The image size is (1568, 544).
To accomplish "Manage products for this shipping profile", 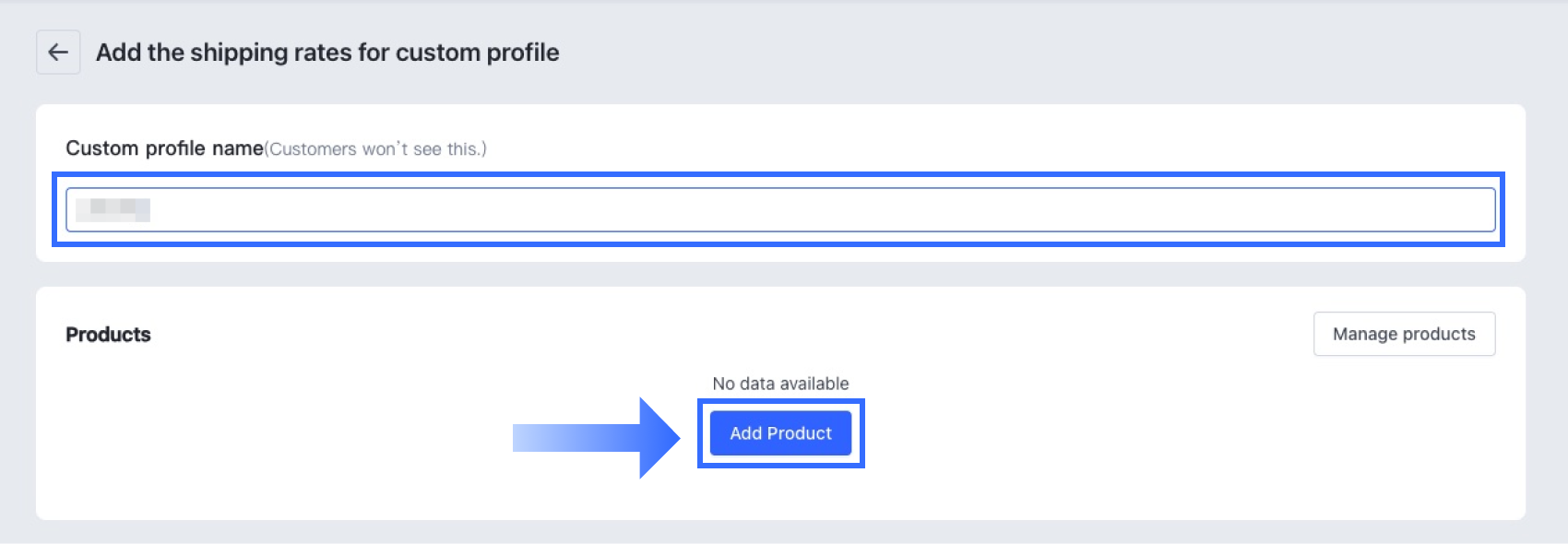I will [1404, 334].
